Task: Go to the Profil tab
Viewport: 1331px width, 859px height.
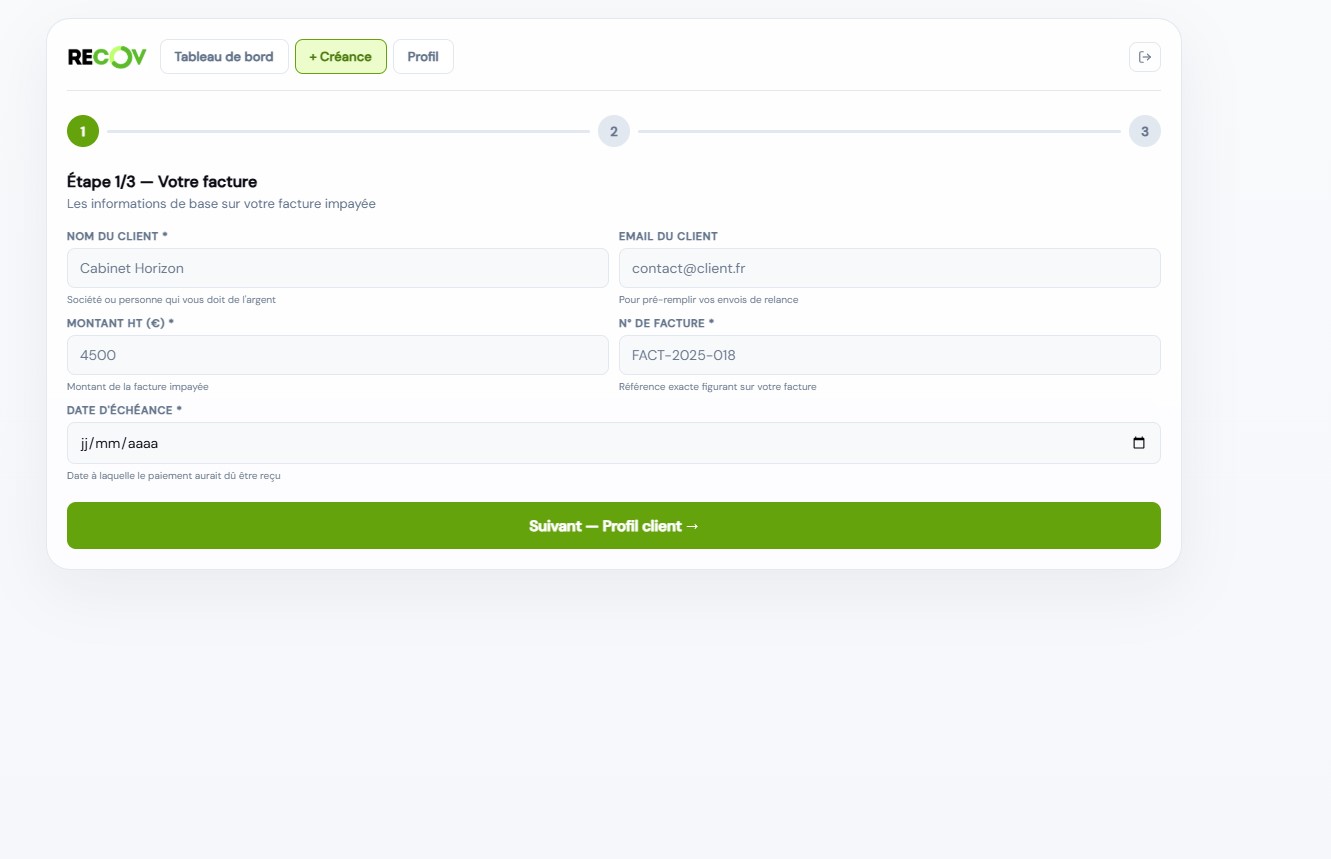Action: (x=423, y=57)
